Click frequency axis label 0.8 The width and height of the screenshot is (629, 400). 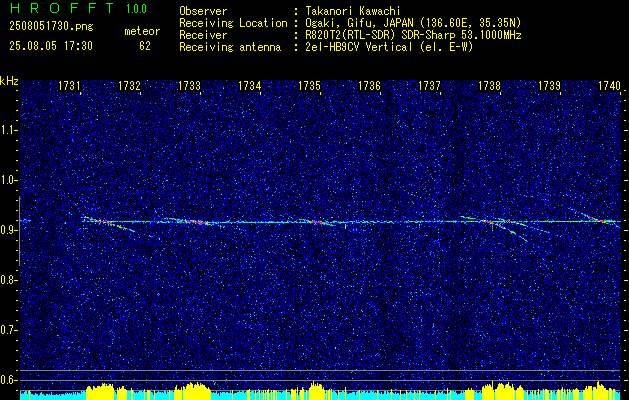[8, 280]
